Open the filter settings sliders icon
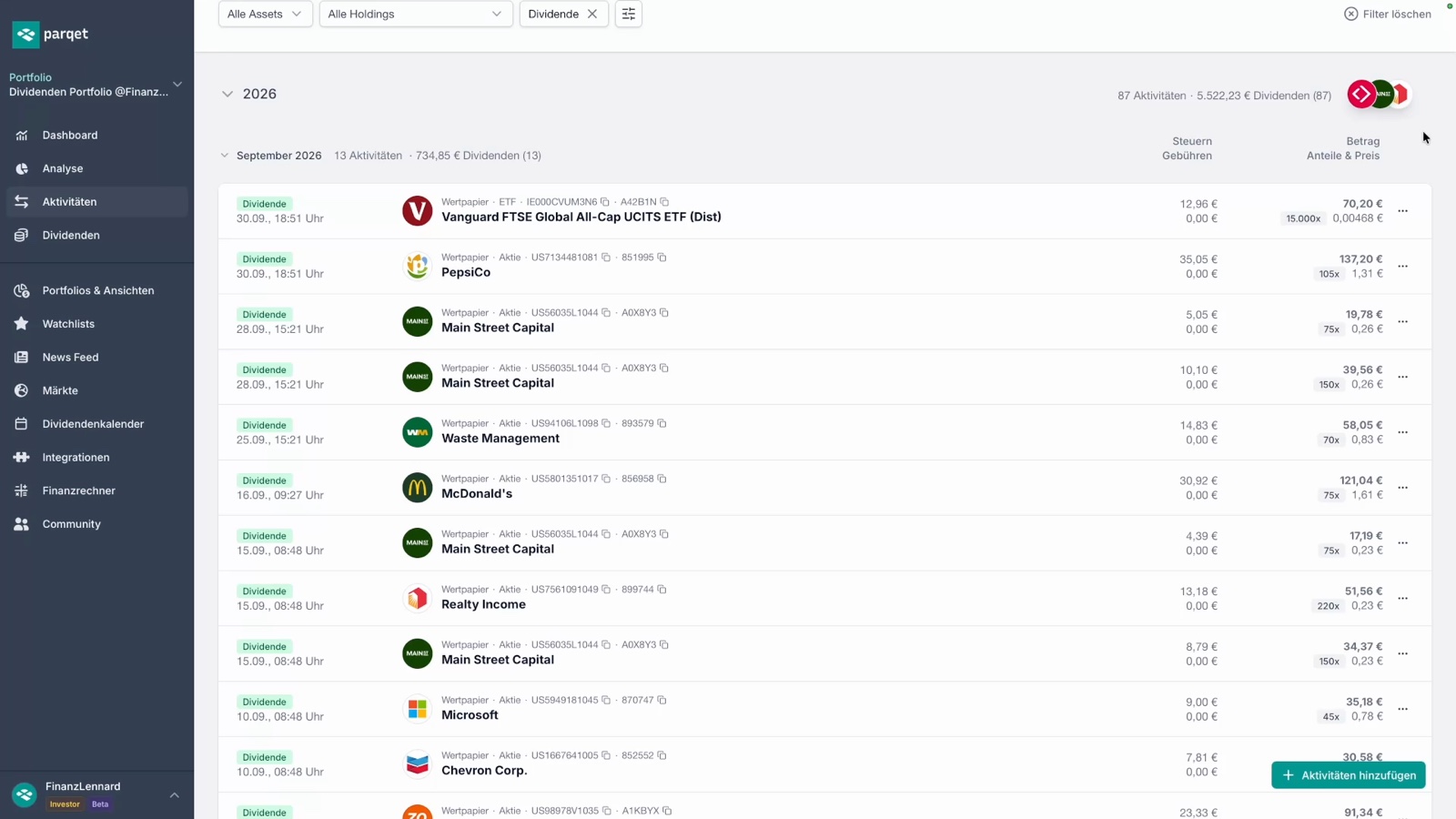1456x819 pixels. click(629, 14)
